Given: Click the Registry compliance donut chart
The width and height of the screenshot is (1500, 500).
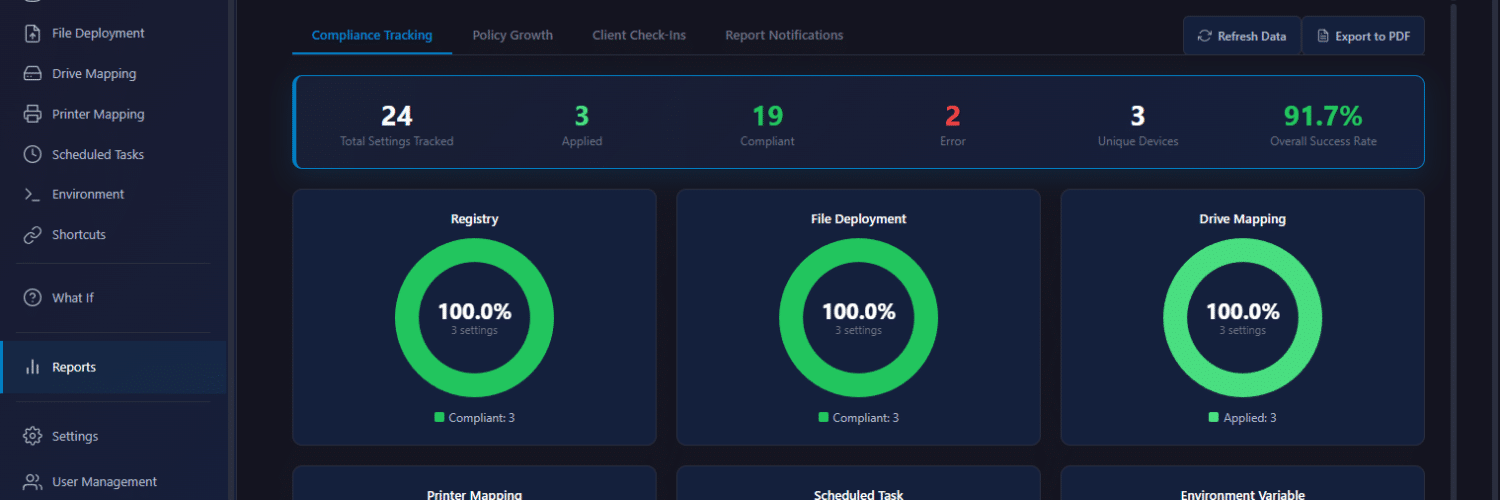Looking at the screenshot, I should (474, 317).
